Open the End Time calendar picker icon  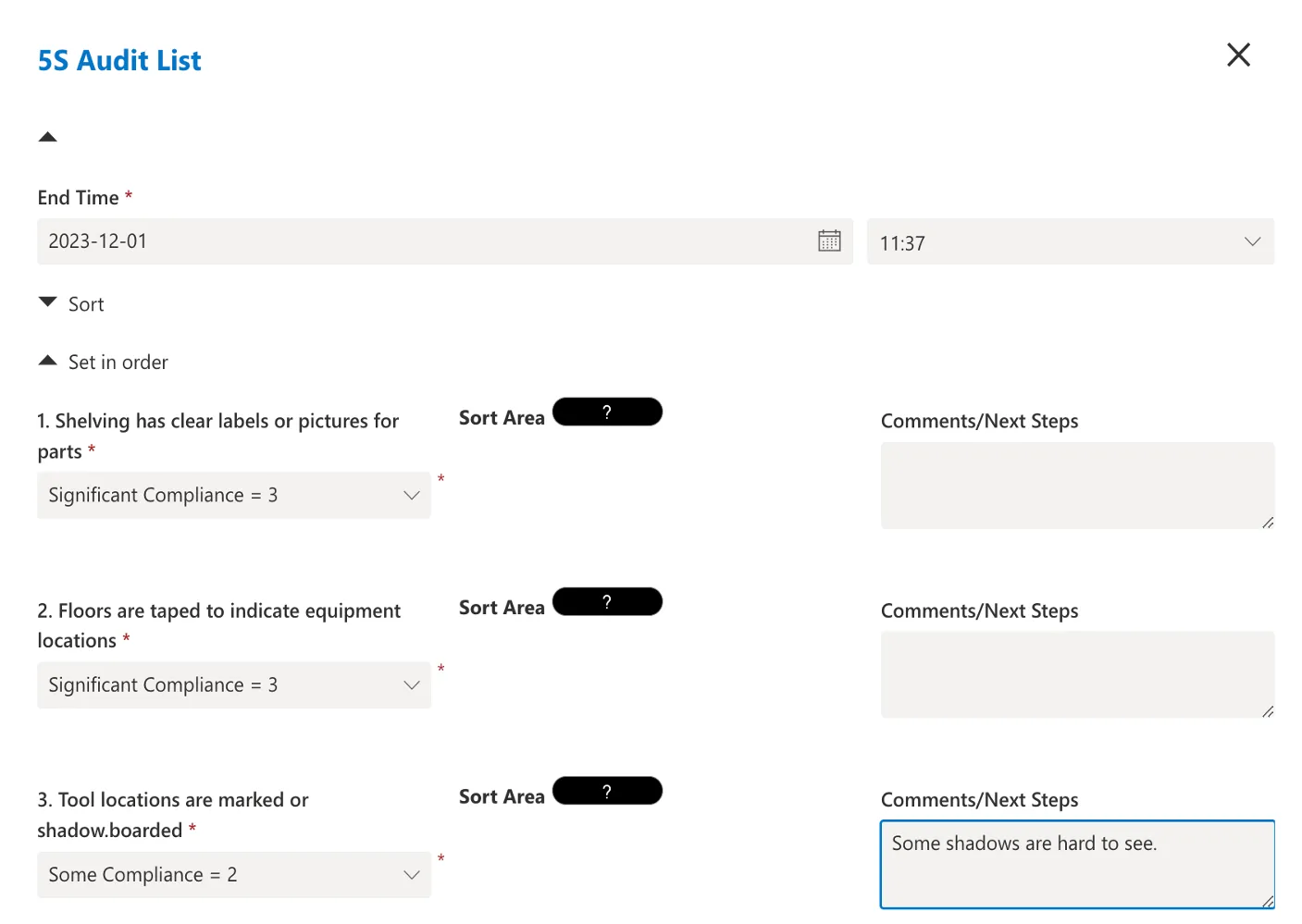click(x=829, y=240)
